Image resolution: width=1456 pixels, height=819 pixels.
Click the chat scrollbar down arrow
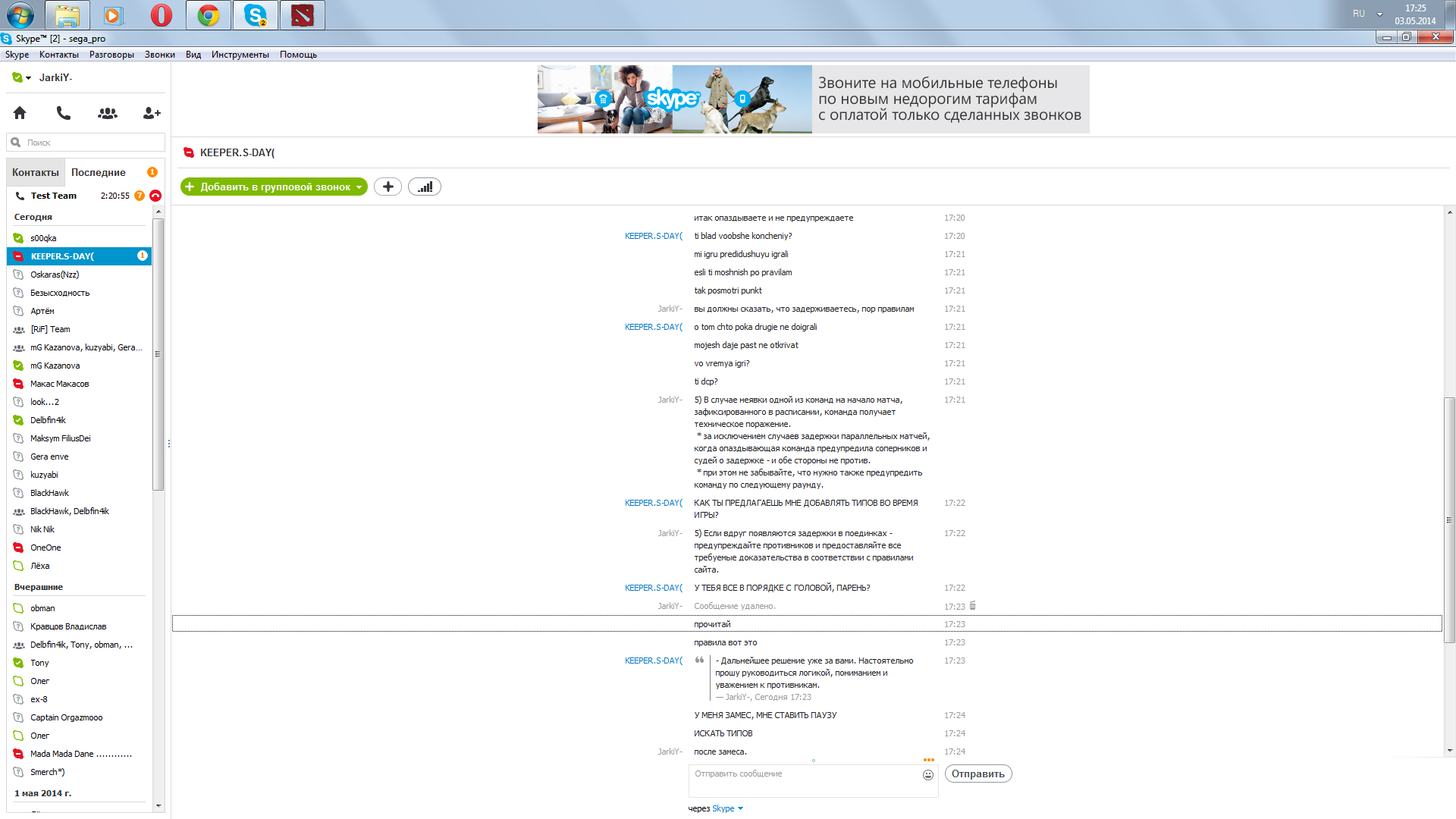tap(1449, 751)
